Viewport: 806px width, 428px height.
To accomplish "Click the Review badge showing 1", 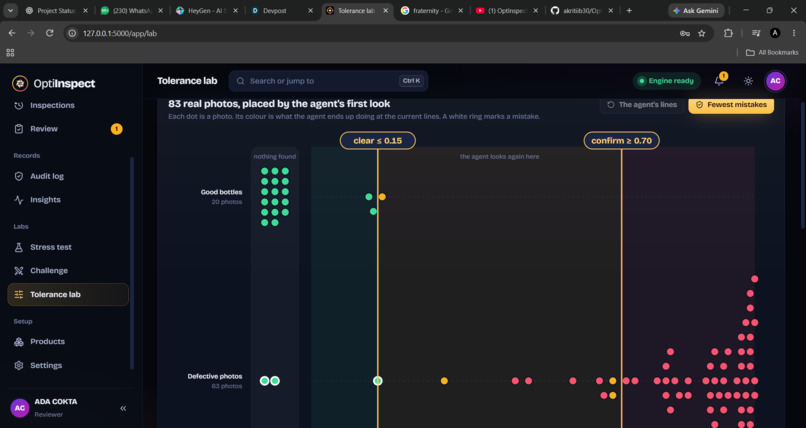I will coord(117,129).
